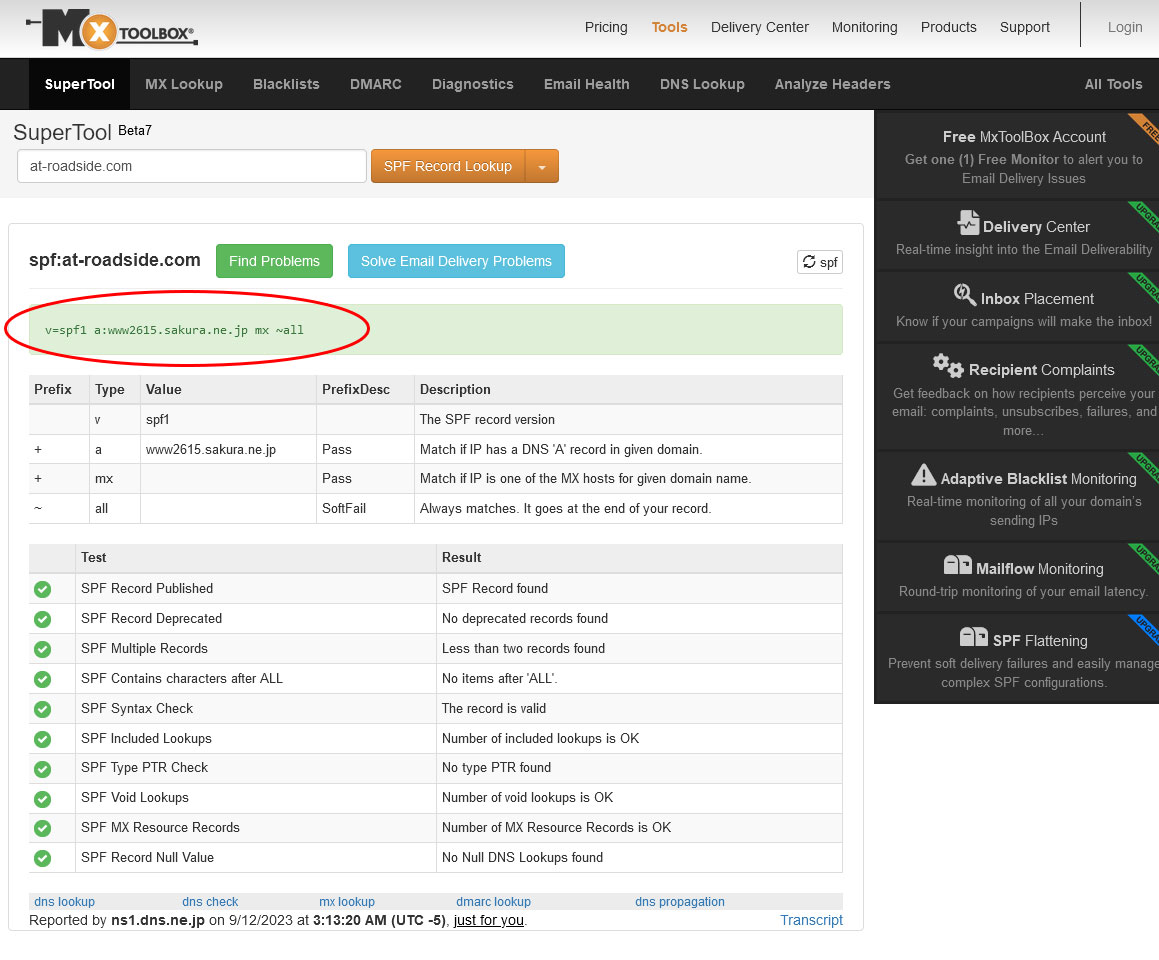This screenshot has width=1159, height=960.
Task: Click the Inbox Placement magnifier icon
Action: coord(964,295)
